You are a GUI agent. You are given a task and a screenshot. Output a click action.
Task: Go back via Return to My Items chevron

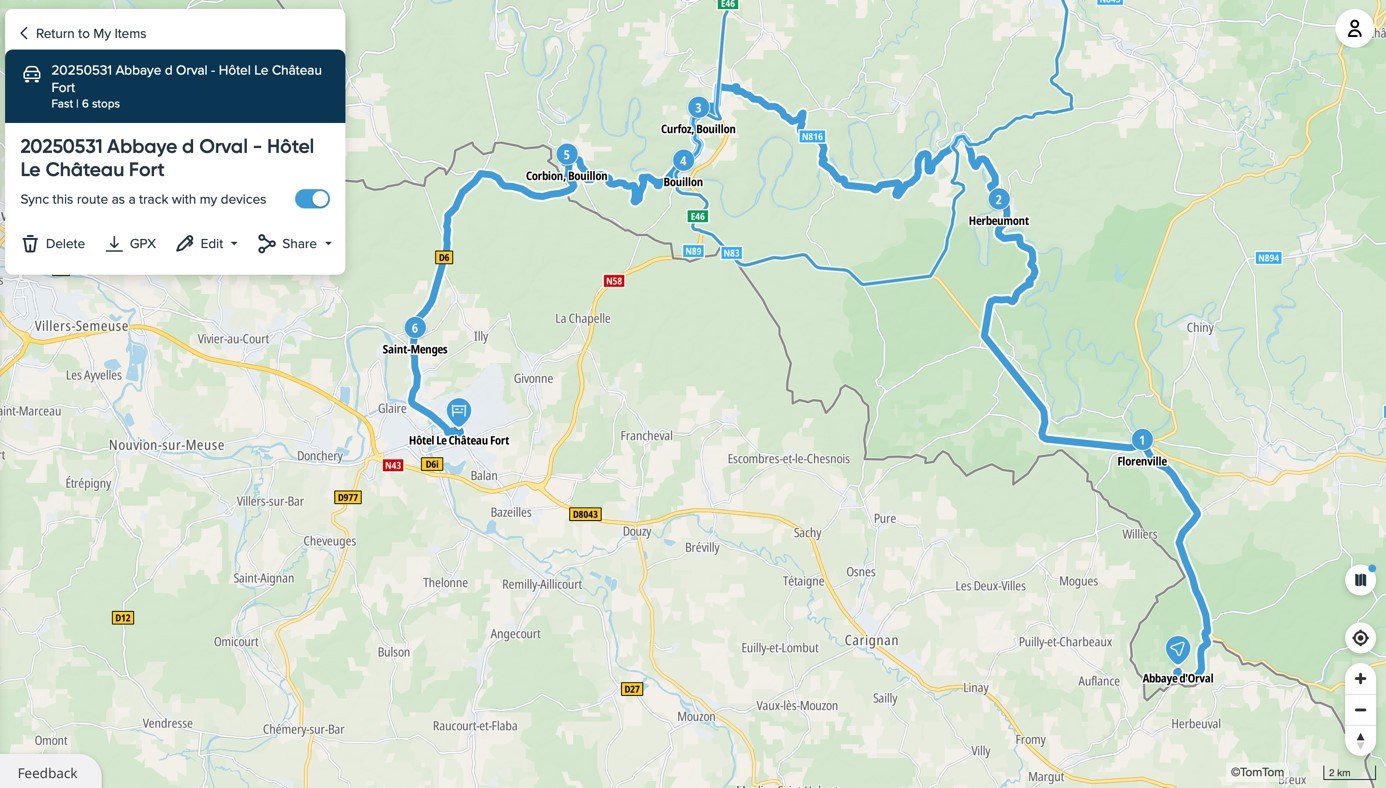click(24, 33)
